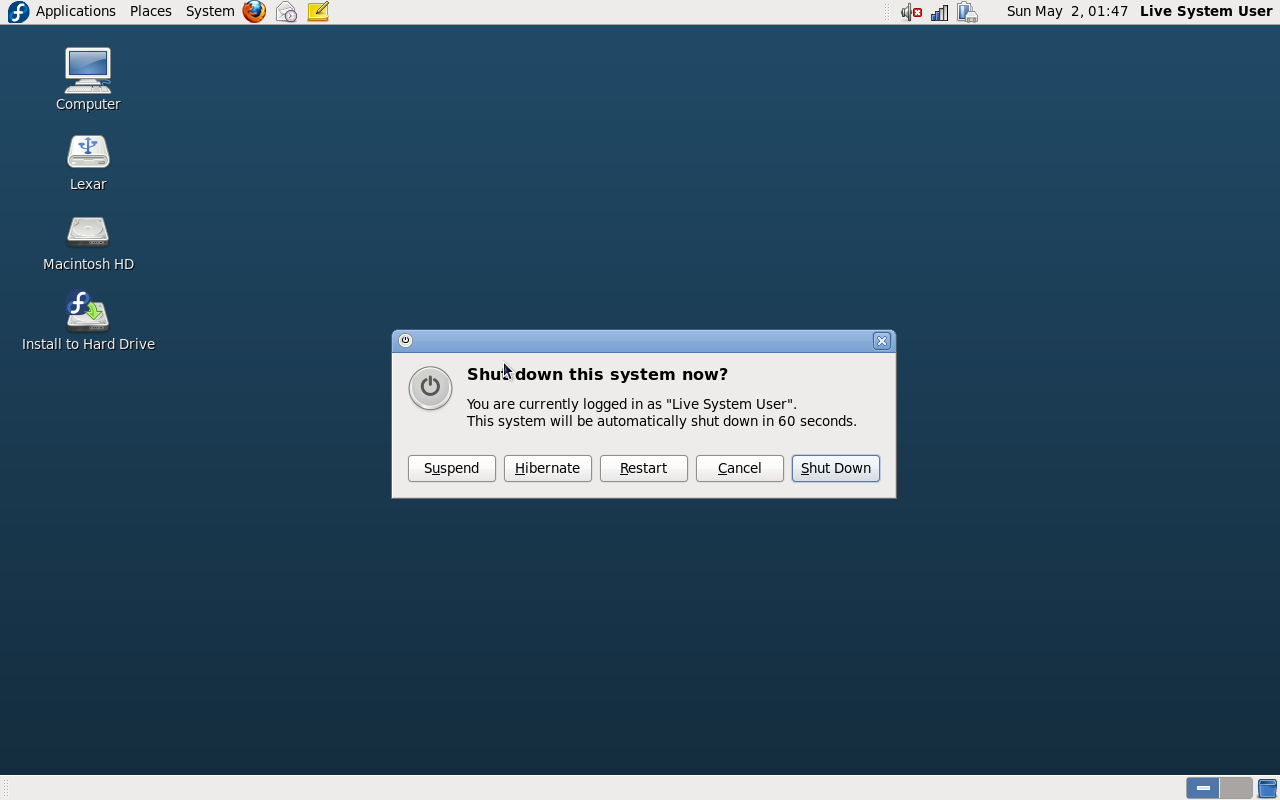Click the show desktop icon in bottom panel
This screenshot has height=800, width=1280.
[1267, 788]
